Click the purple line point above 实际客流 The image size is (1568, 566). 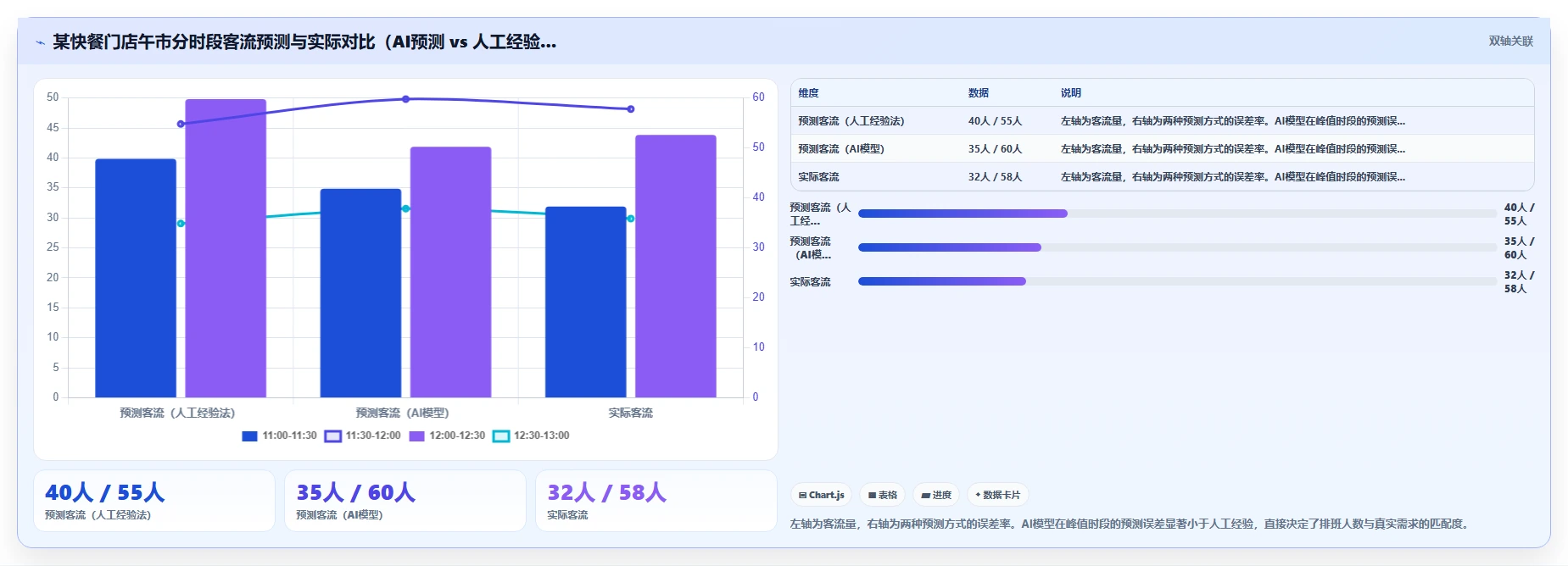[630, 108]
